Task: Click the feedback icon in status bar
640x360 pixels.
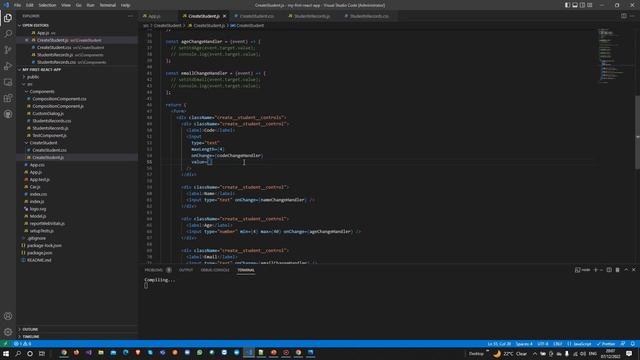Action: point(623,344)
